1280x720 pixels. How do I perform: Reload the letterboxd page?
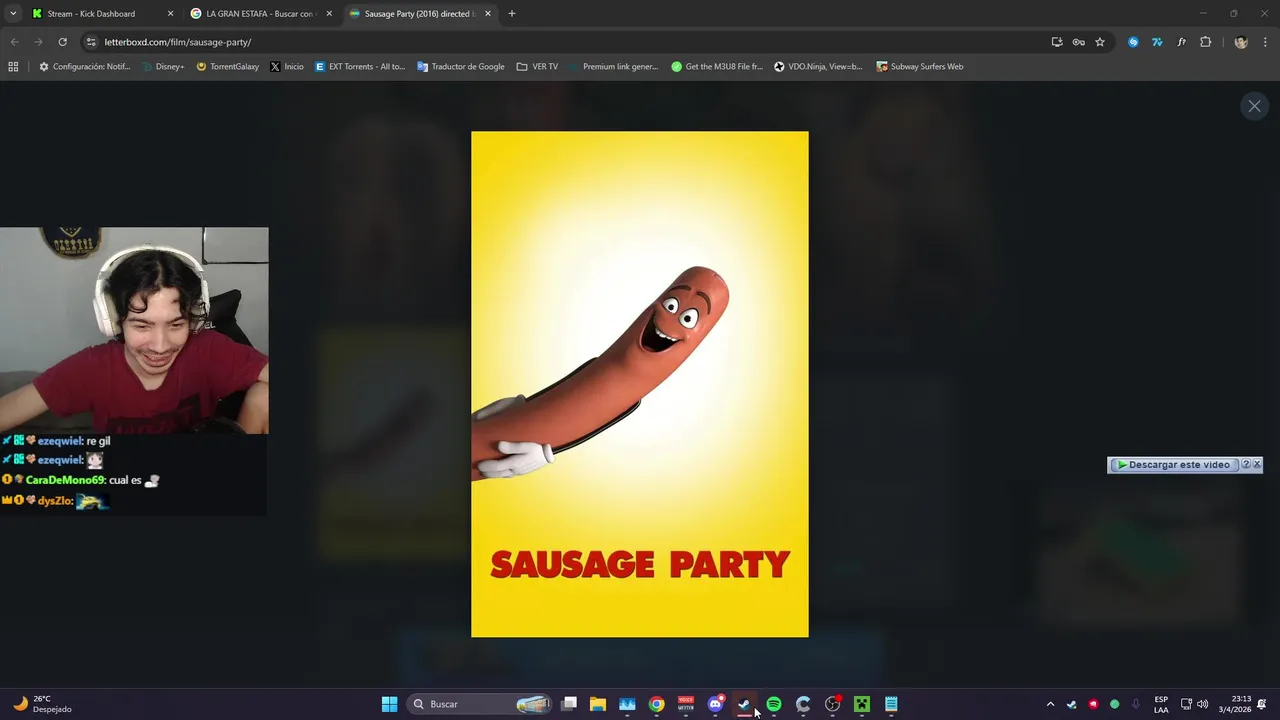click(x=62, y=42)
